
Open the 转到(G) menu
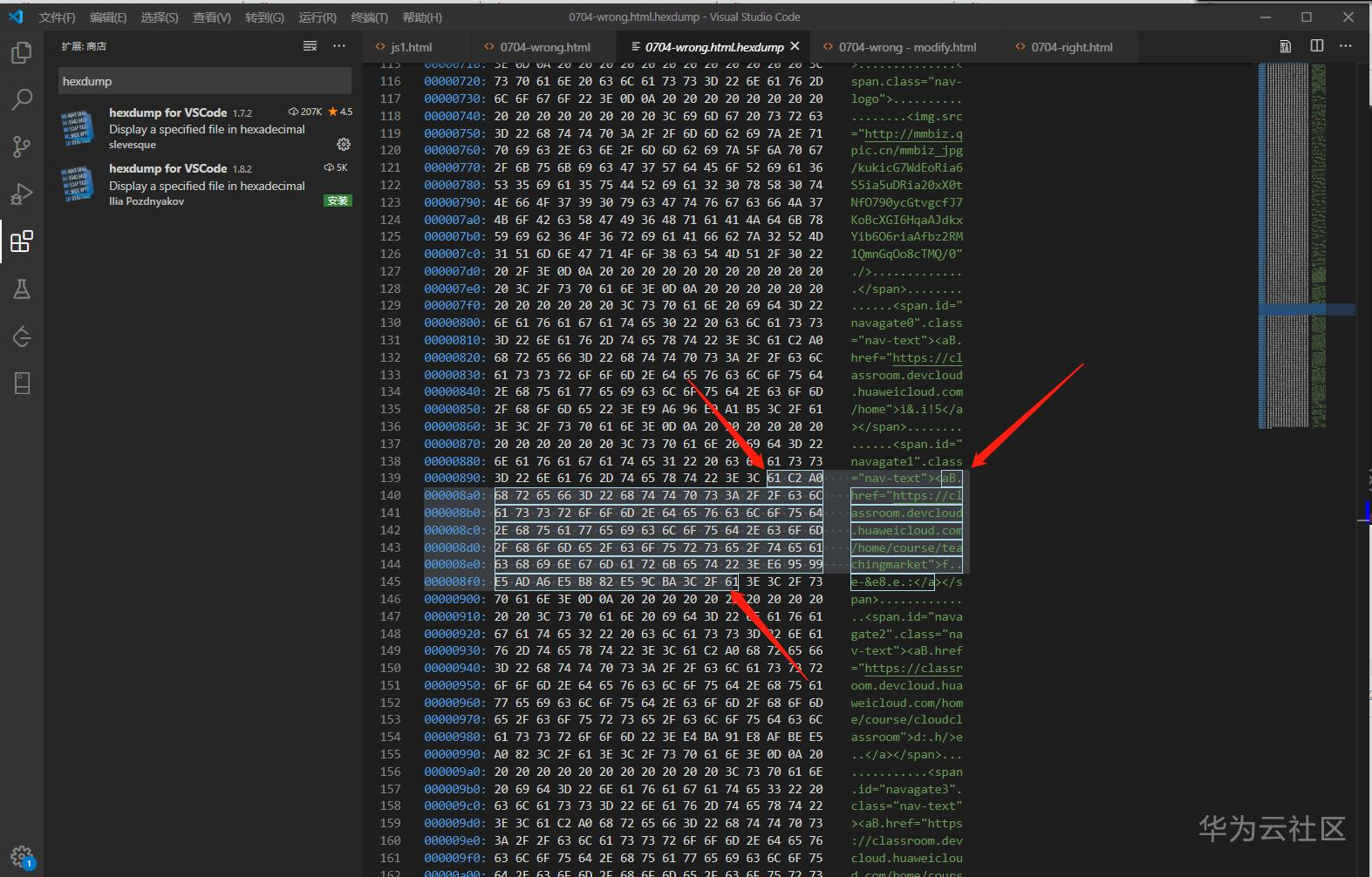pos(264,17)
